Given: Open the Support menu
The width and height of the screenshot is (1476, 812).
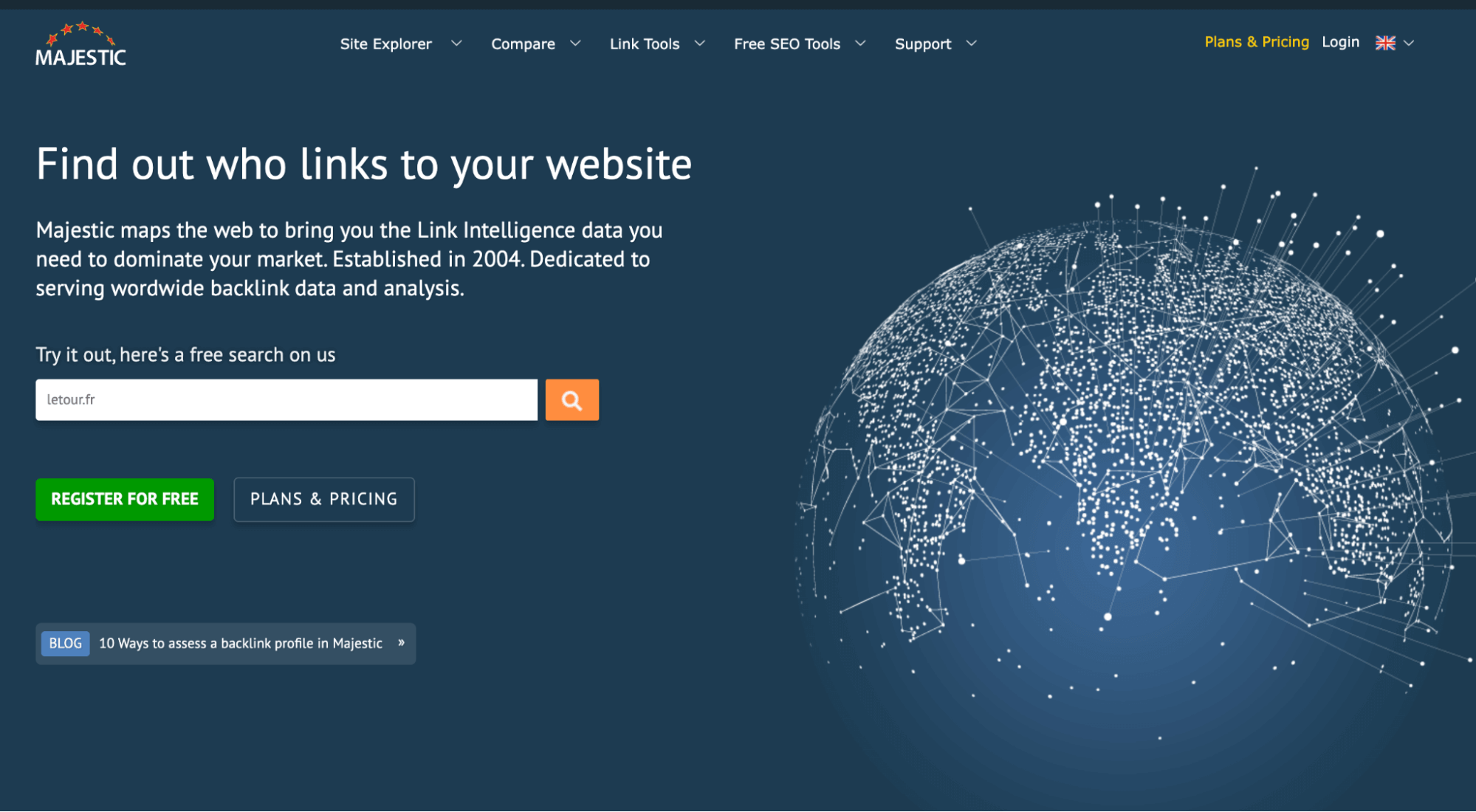Looking at the screenshot, I should coord(923,44).
